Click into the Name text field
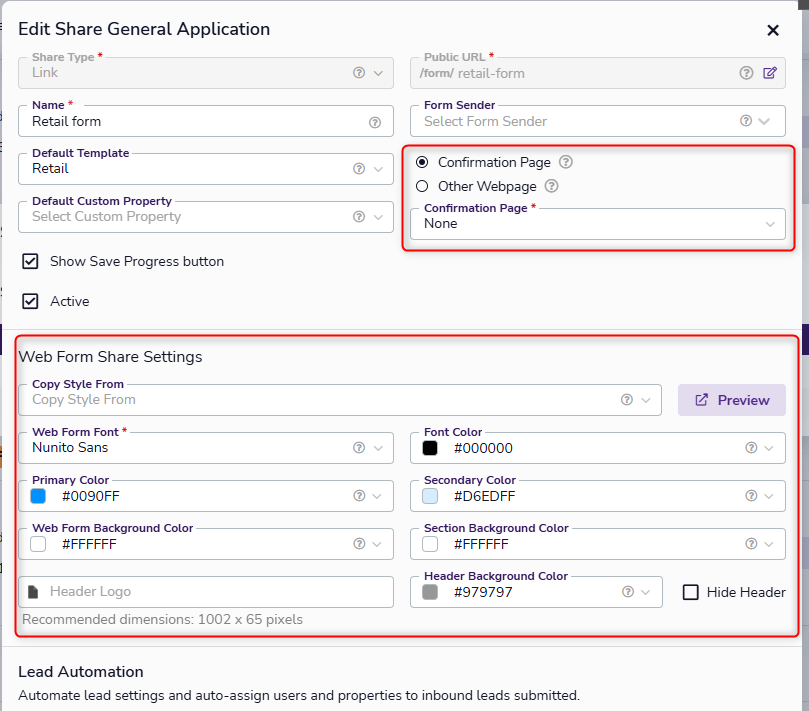The width and height of the screenshot is (809, 711). click(190, 122)
